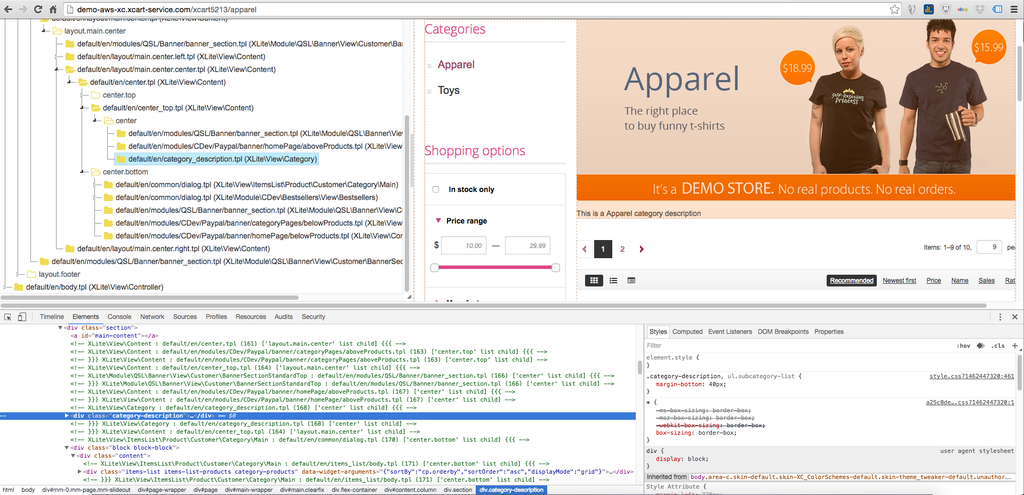Open the Network tab in DevTools
The width and height of the screenshot is (1024, 495).
pyautogui.click(x=152, y=317)
